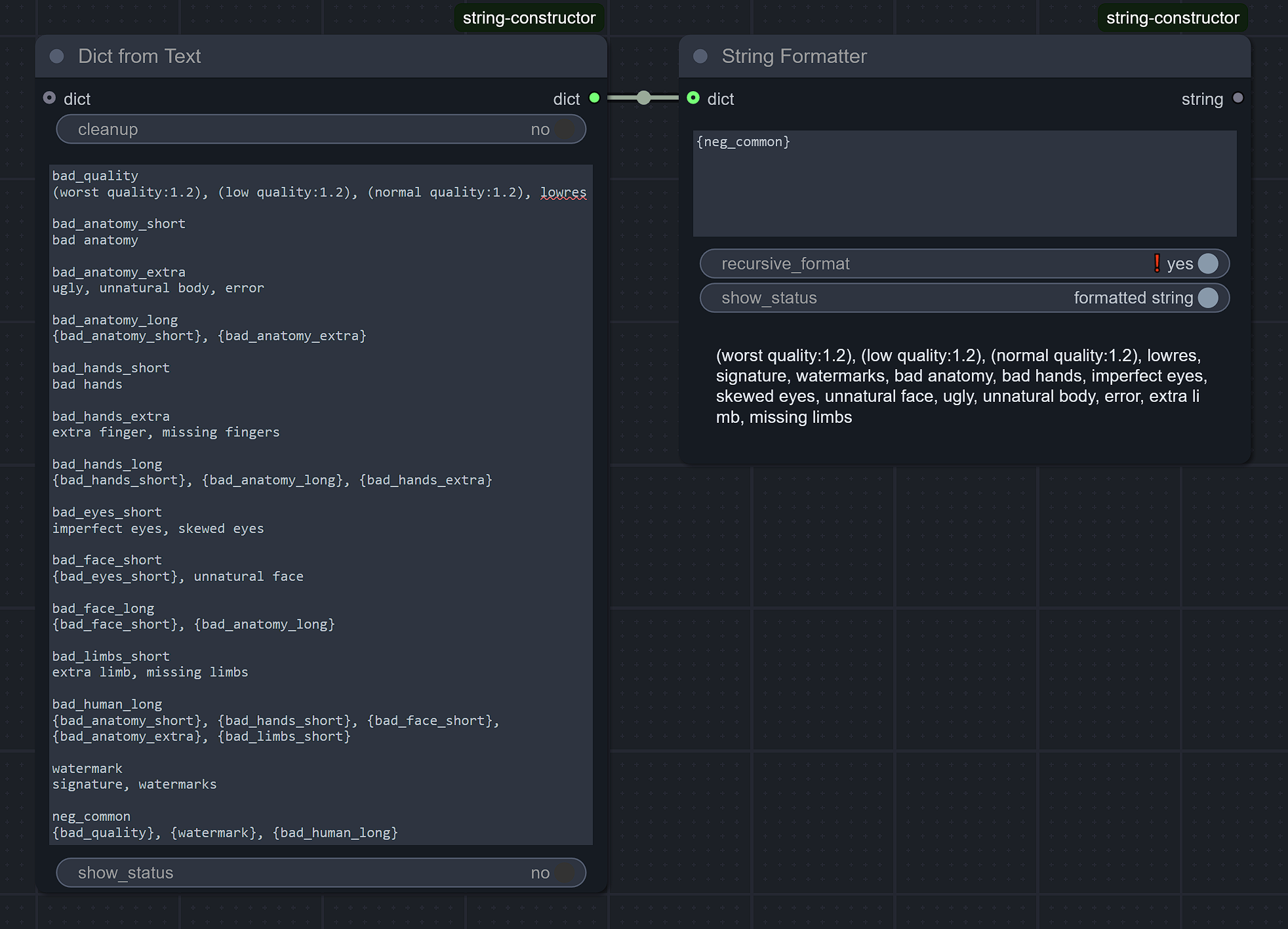
Task: Collapse the String Formatter node dot
Action: tap(700, 56)
